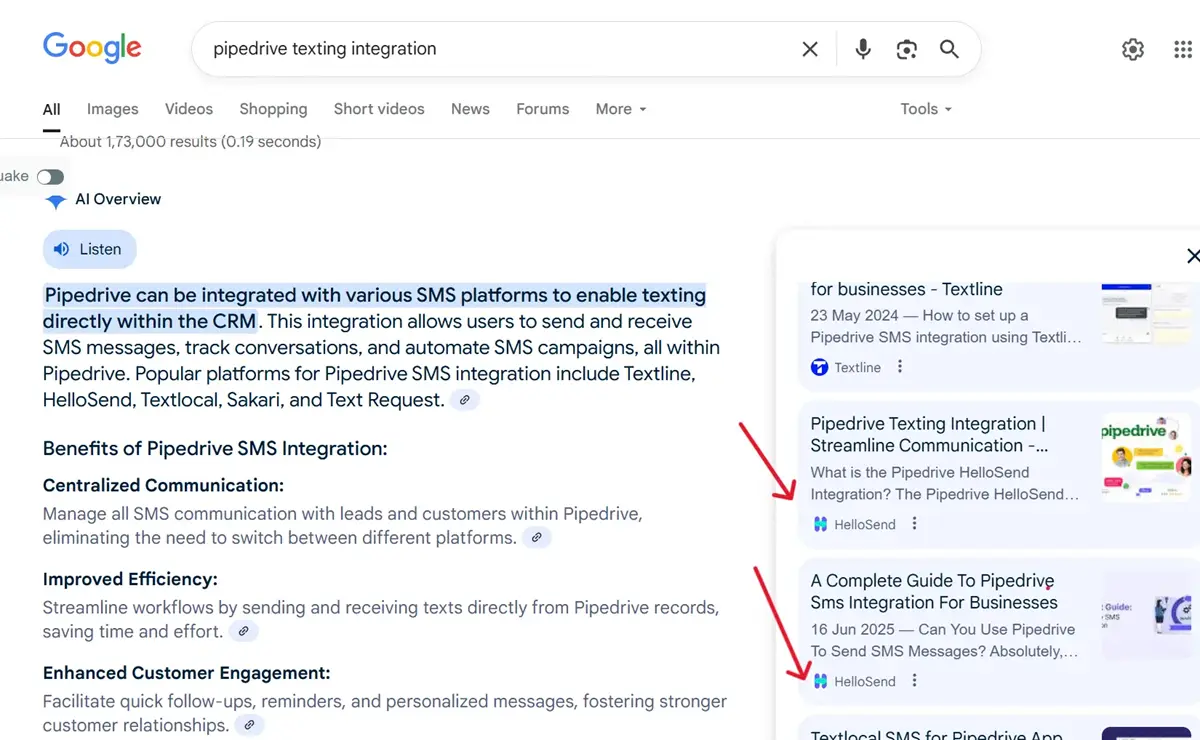Expand the More search filters dropdown
This screenshot has width=1200, height=740.
point(620,109)
